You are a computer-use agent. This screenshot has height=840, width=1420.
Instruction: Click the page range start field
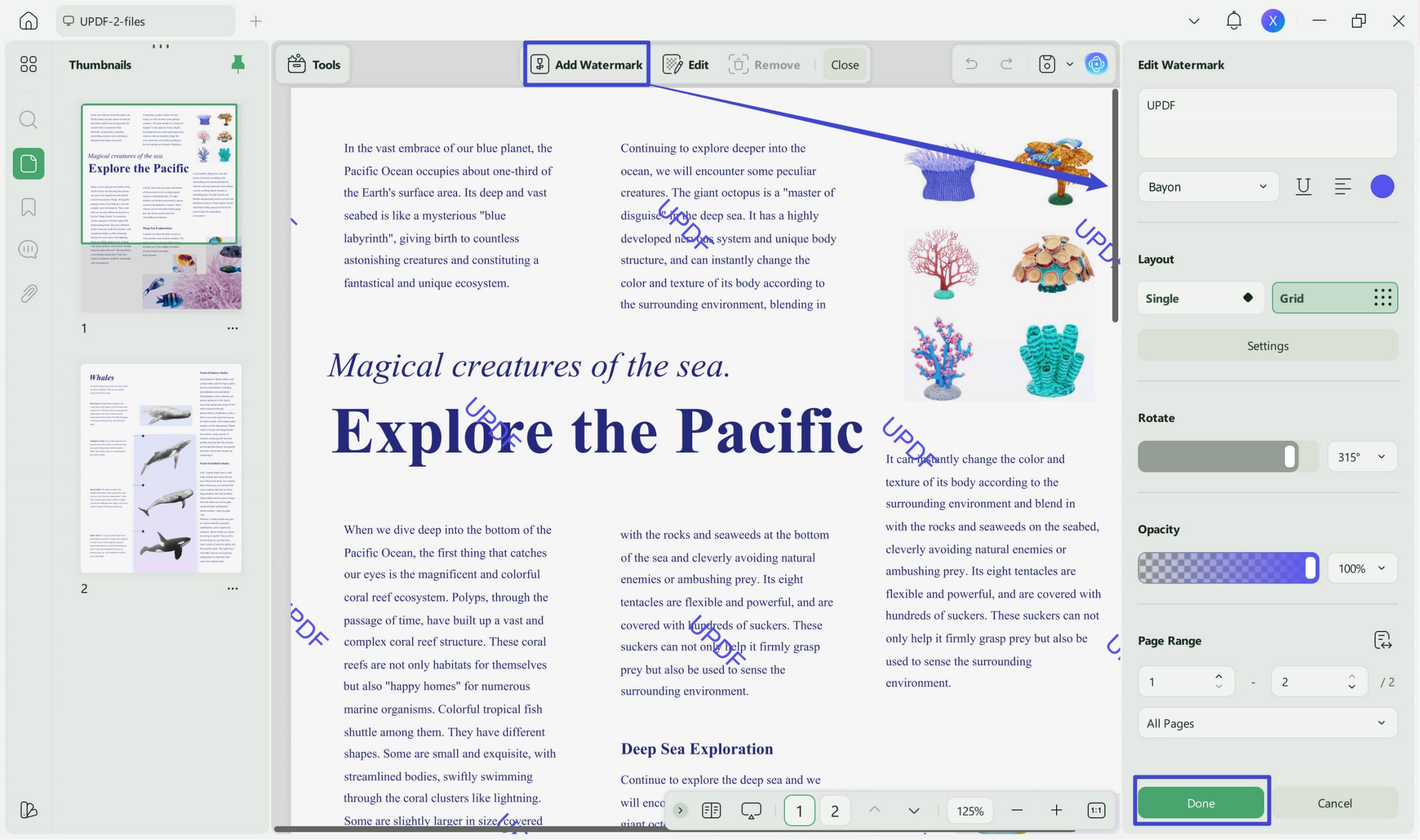[x=1185, y=681]
